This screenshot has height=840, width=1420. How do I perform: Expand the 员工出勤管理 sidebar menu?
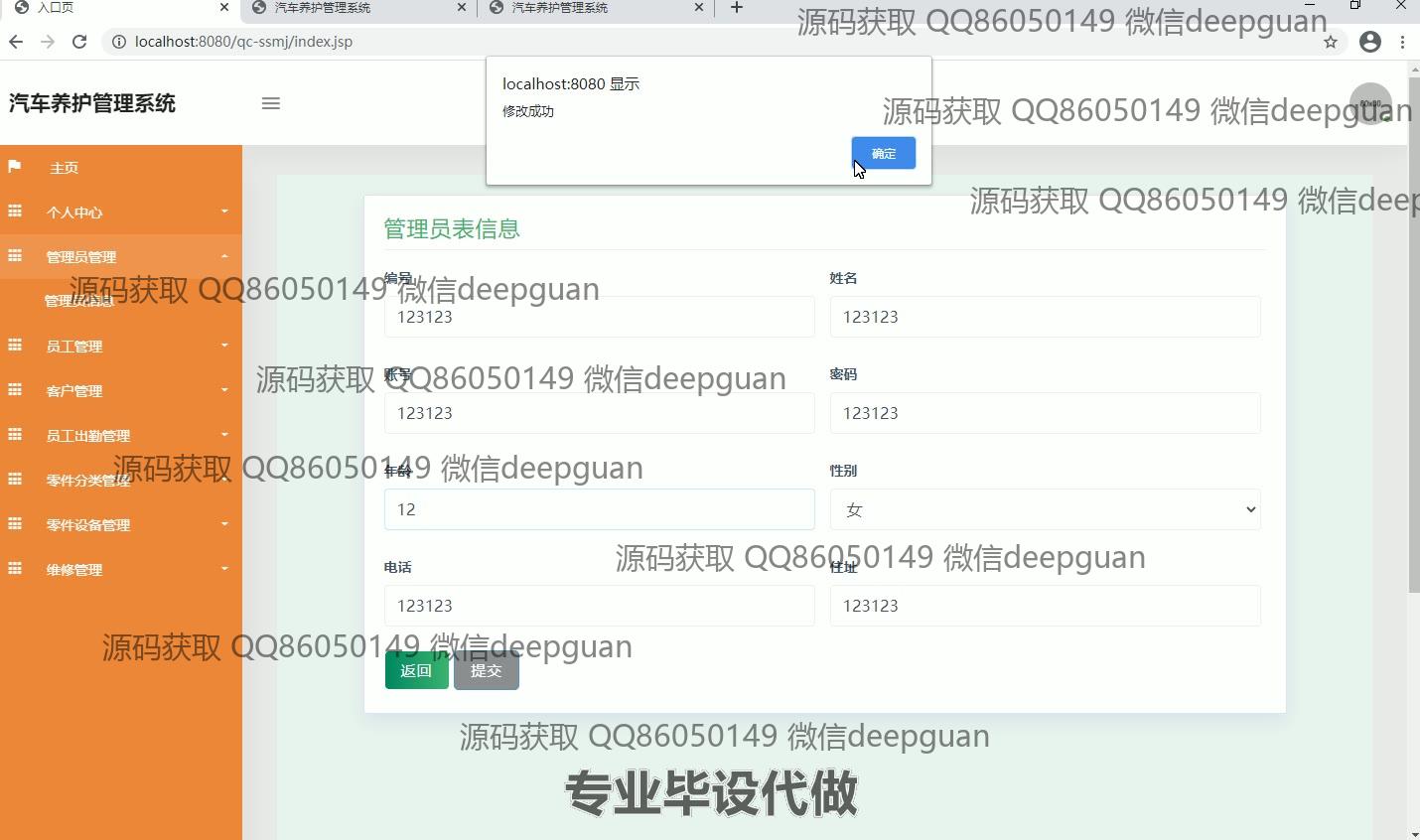coord(121,435)
